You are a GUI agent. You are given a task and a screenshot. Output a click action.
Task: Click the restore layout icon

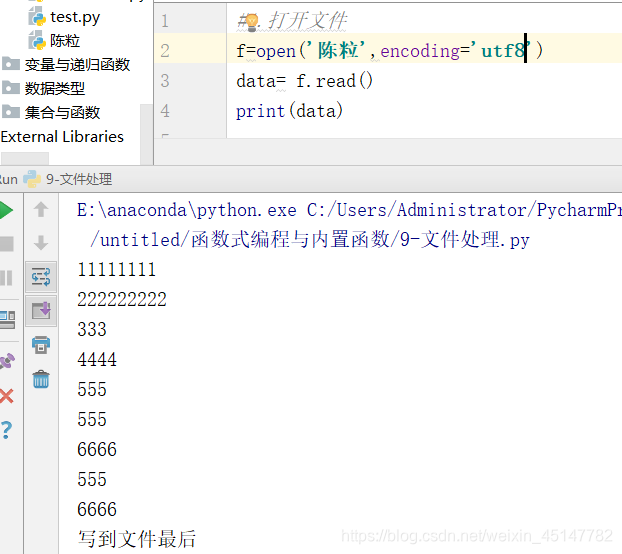7,320
